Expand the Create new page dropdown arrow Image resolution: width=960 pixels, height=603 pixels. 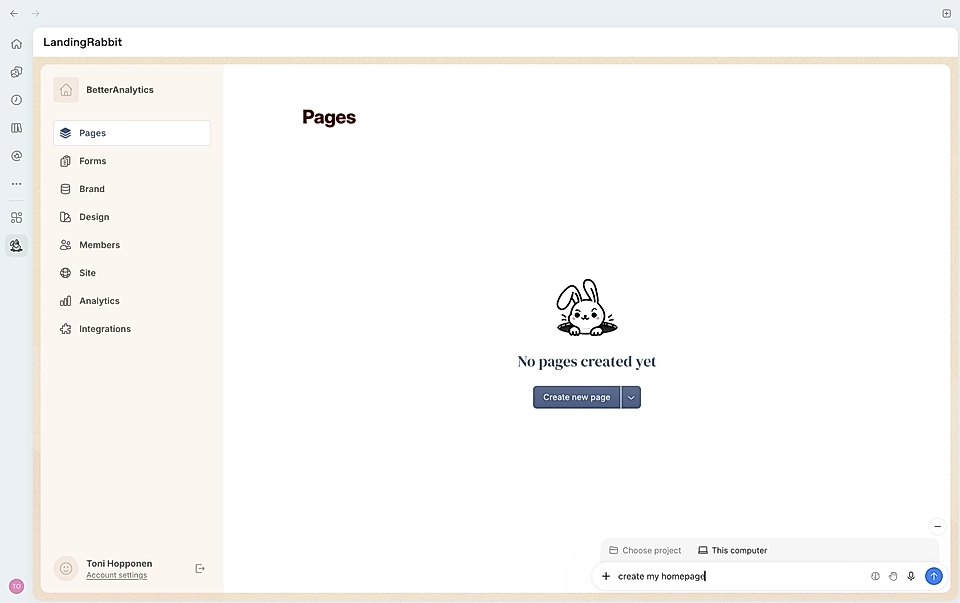pos(631,397)
